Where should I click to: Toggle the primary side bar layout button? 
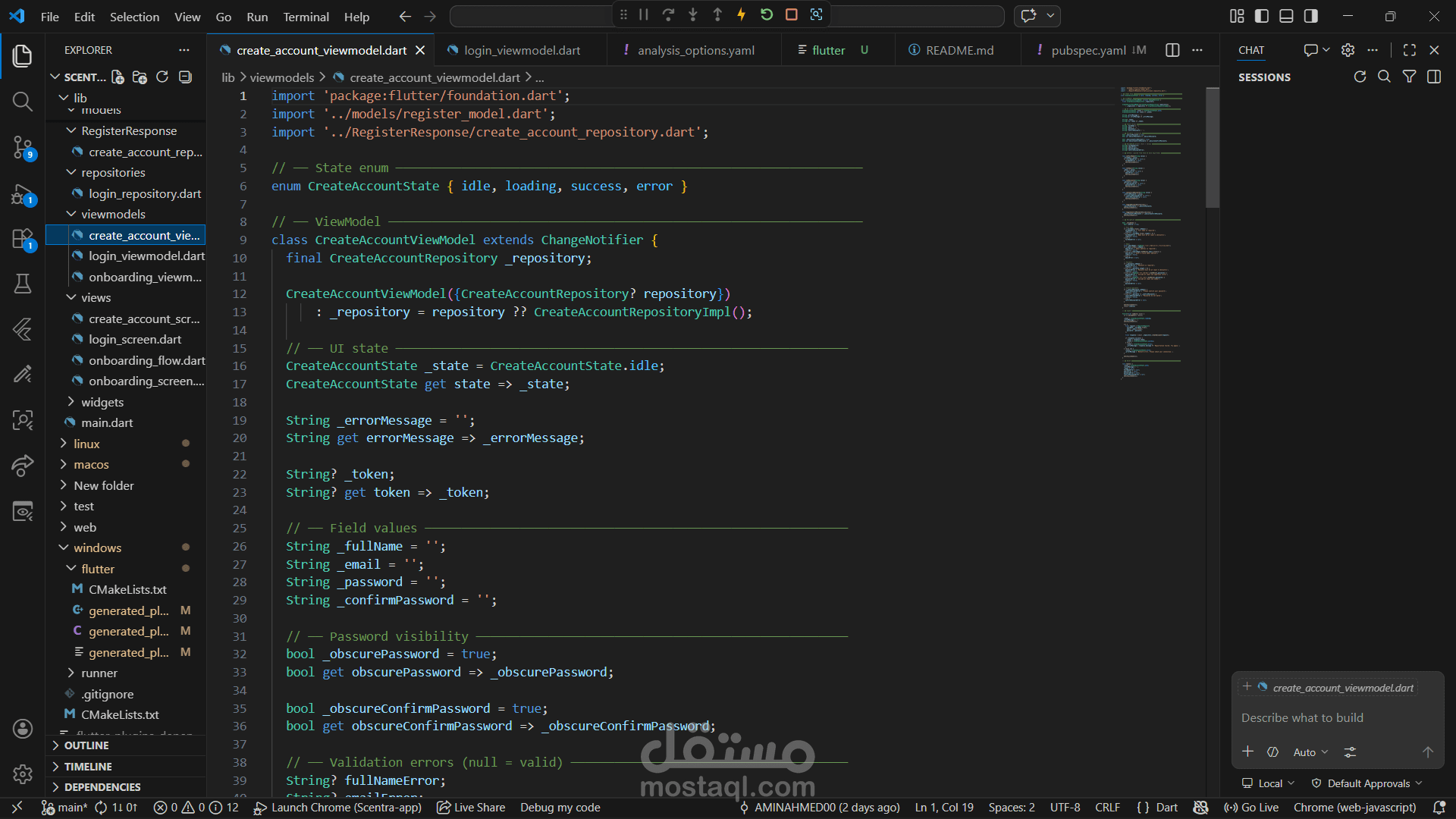1262,16
